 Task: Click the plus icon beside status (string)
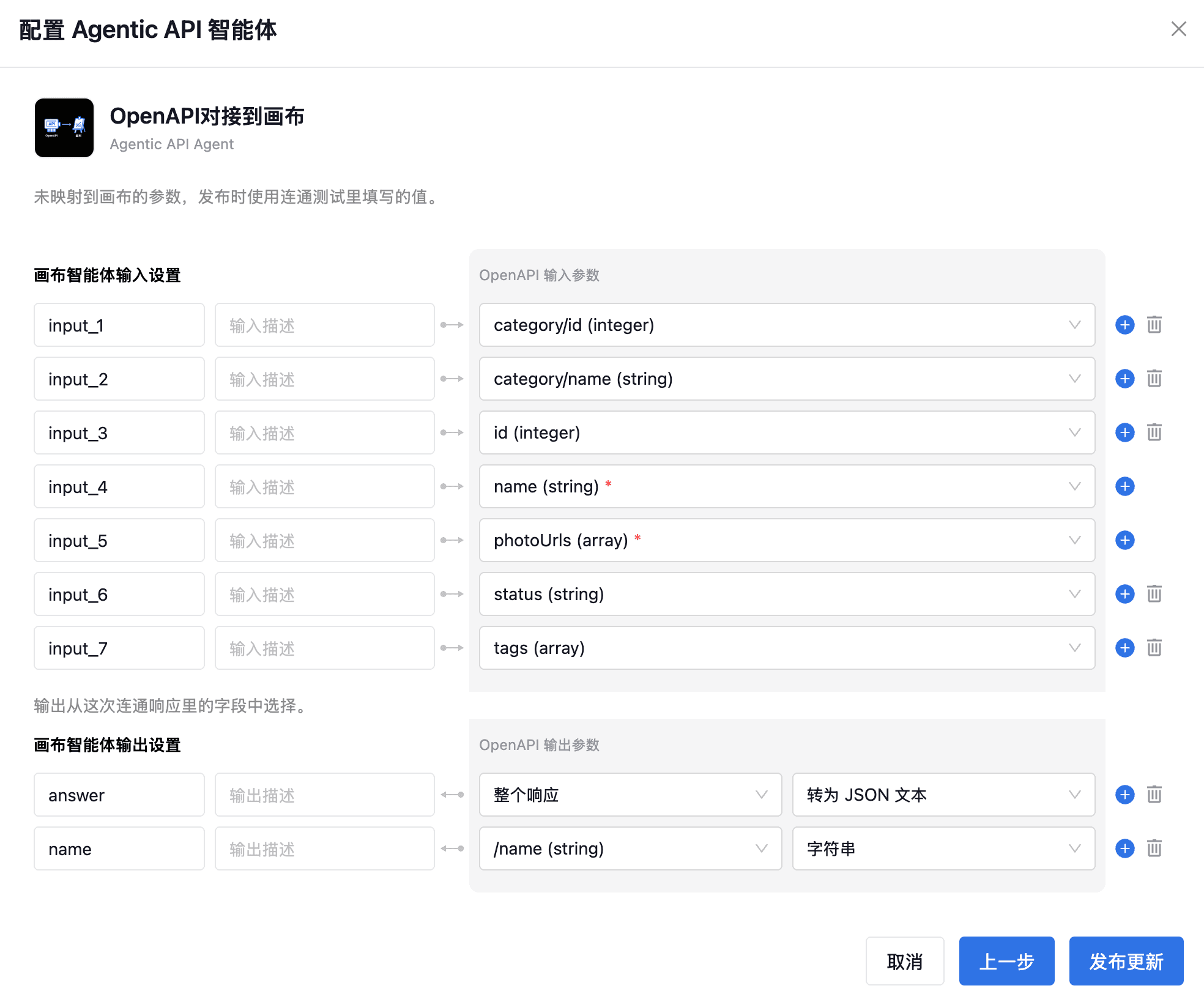coord(1124,594)
